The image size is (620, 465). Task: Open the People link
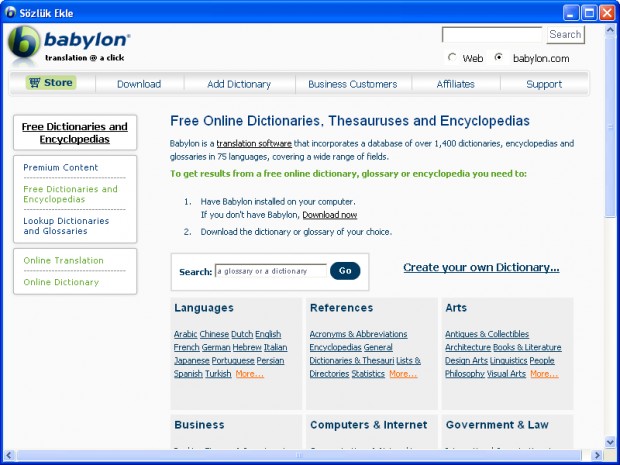coord(542,361)
